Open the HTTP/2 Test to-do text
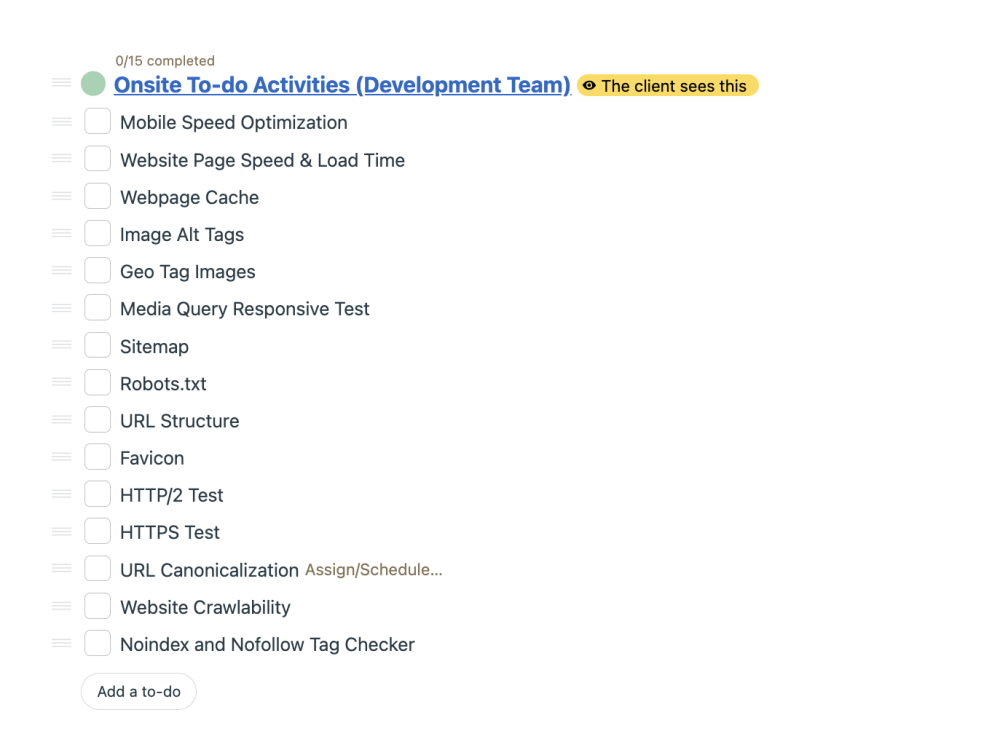1000x750 pixels. [x=172, y=495]
